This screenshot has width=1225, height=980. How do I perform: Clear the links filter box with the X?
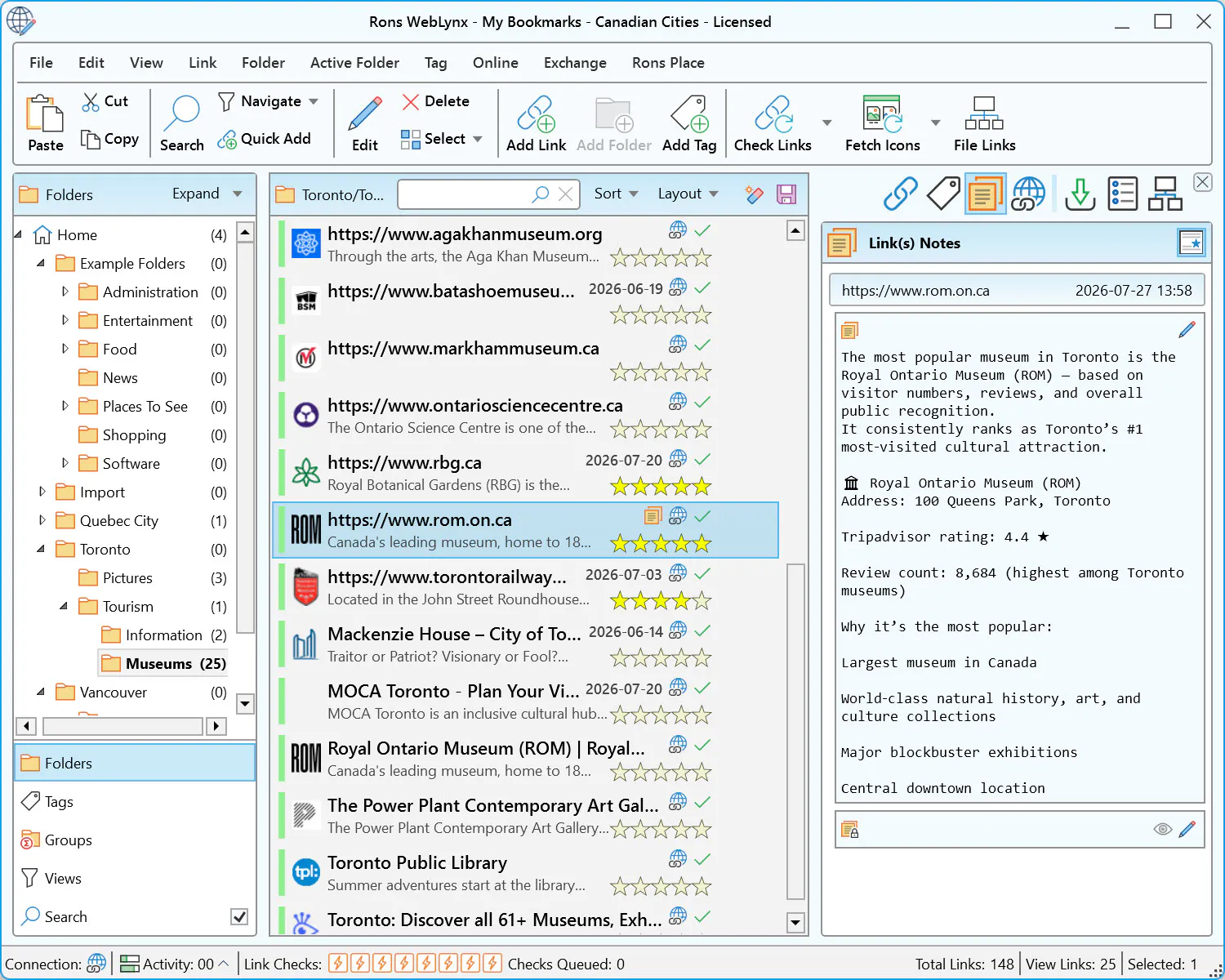point(565,194)
